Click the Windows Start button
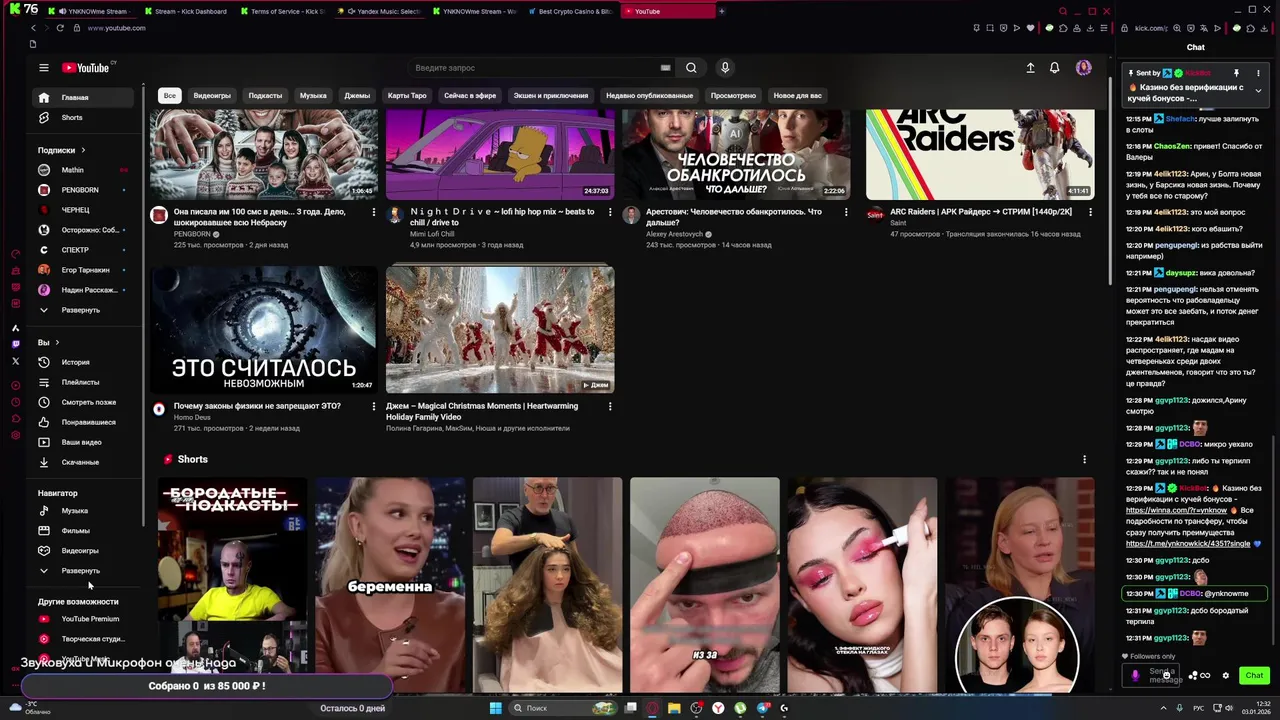Screen dimensions: 1280x720 495,708
